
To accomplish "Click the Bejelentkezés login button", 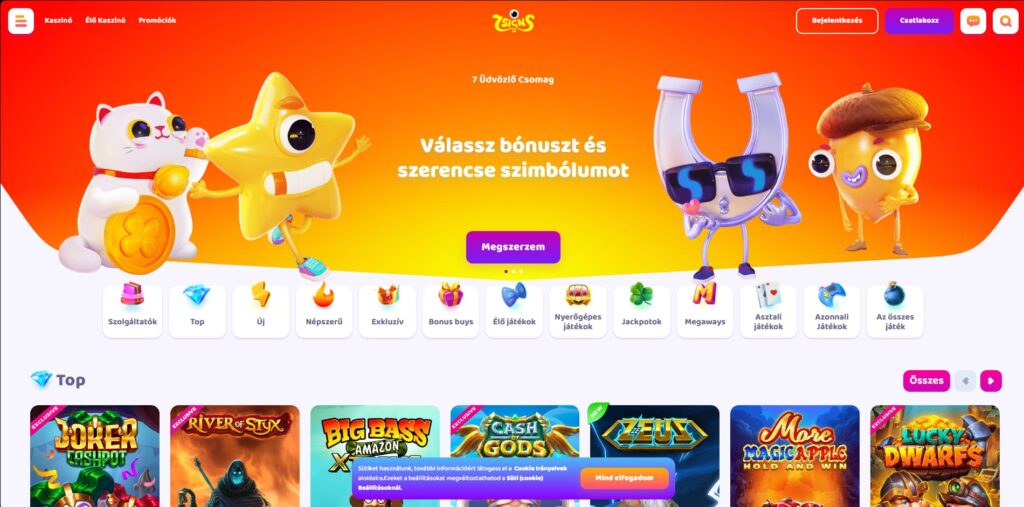I will 837,21.
